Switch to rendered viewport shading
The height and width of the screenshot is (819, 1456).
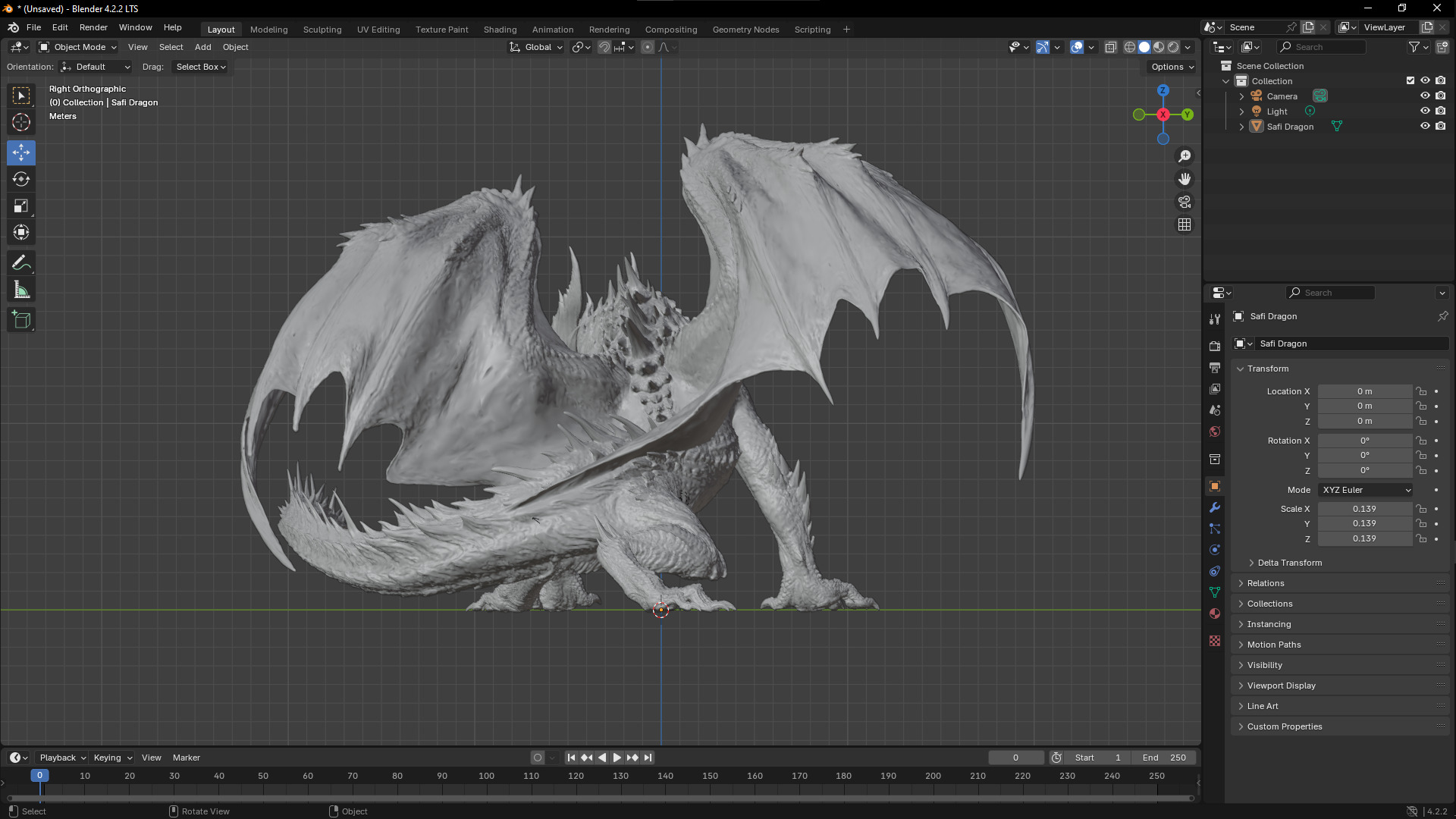[1173, 47]
